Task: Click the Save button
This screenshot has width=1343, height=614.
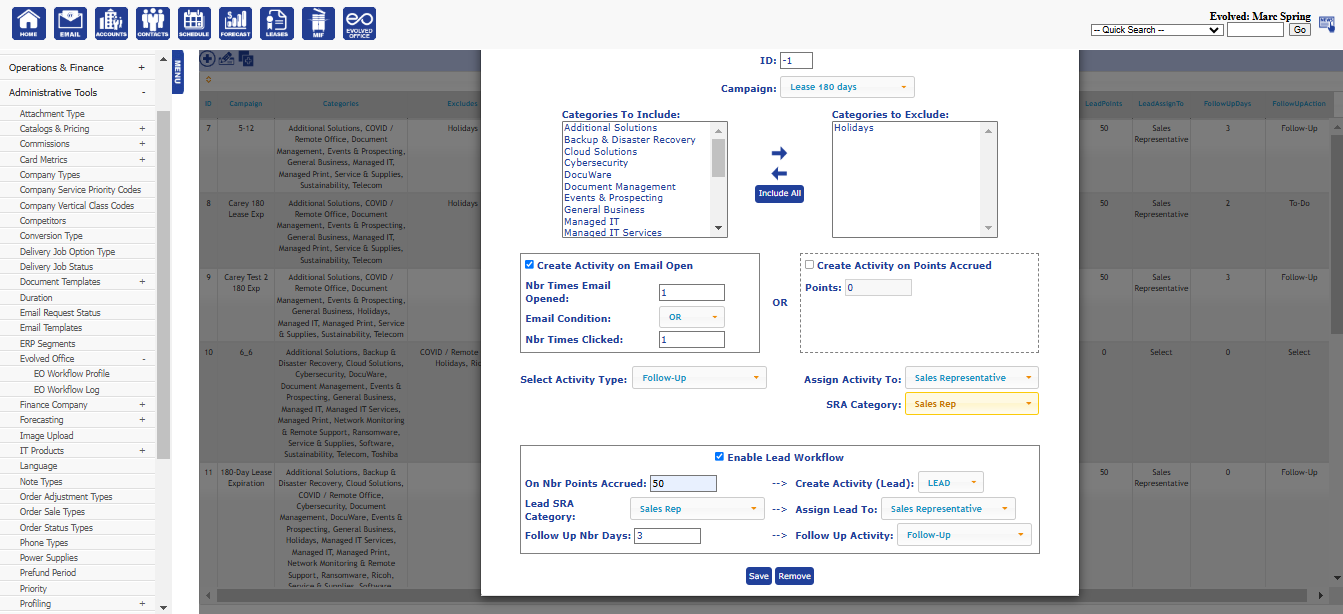Action: coord(759,576)
